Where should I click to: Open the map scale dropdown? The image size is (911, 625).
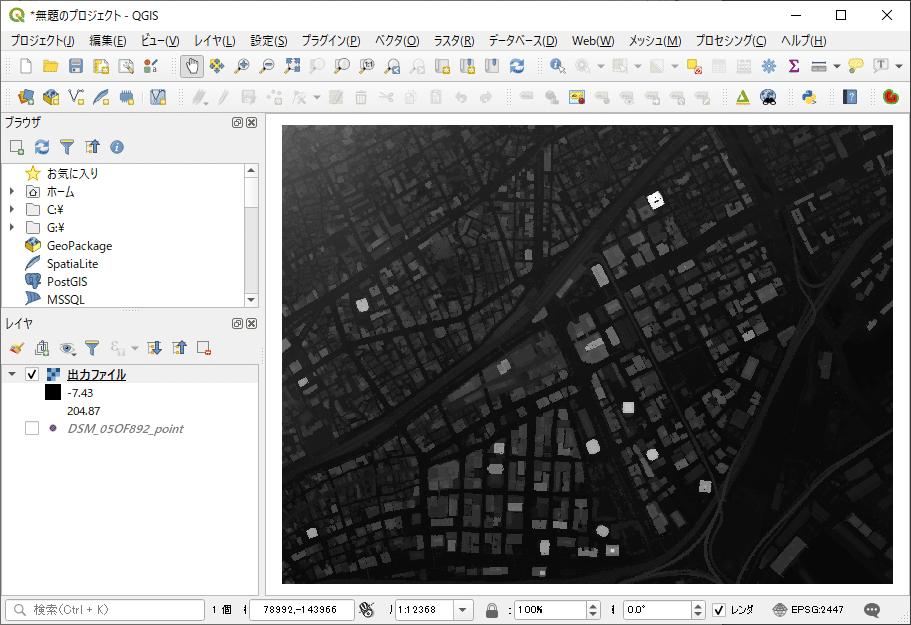click(463, 610)
